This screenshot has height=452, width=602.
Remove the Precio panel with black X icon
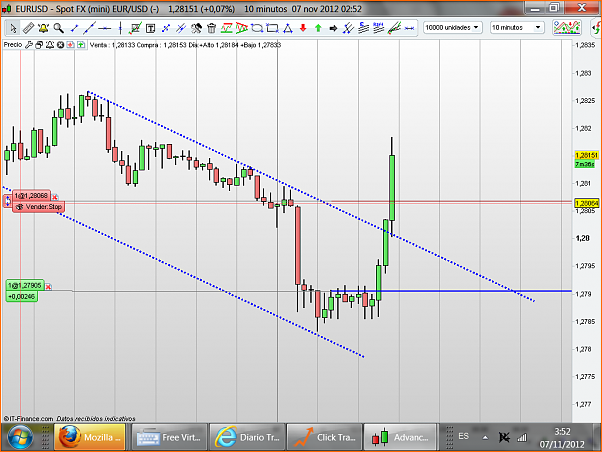60,45
